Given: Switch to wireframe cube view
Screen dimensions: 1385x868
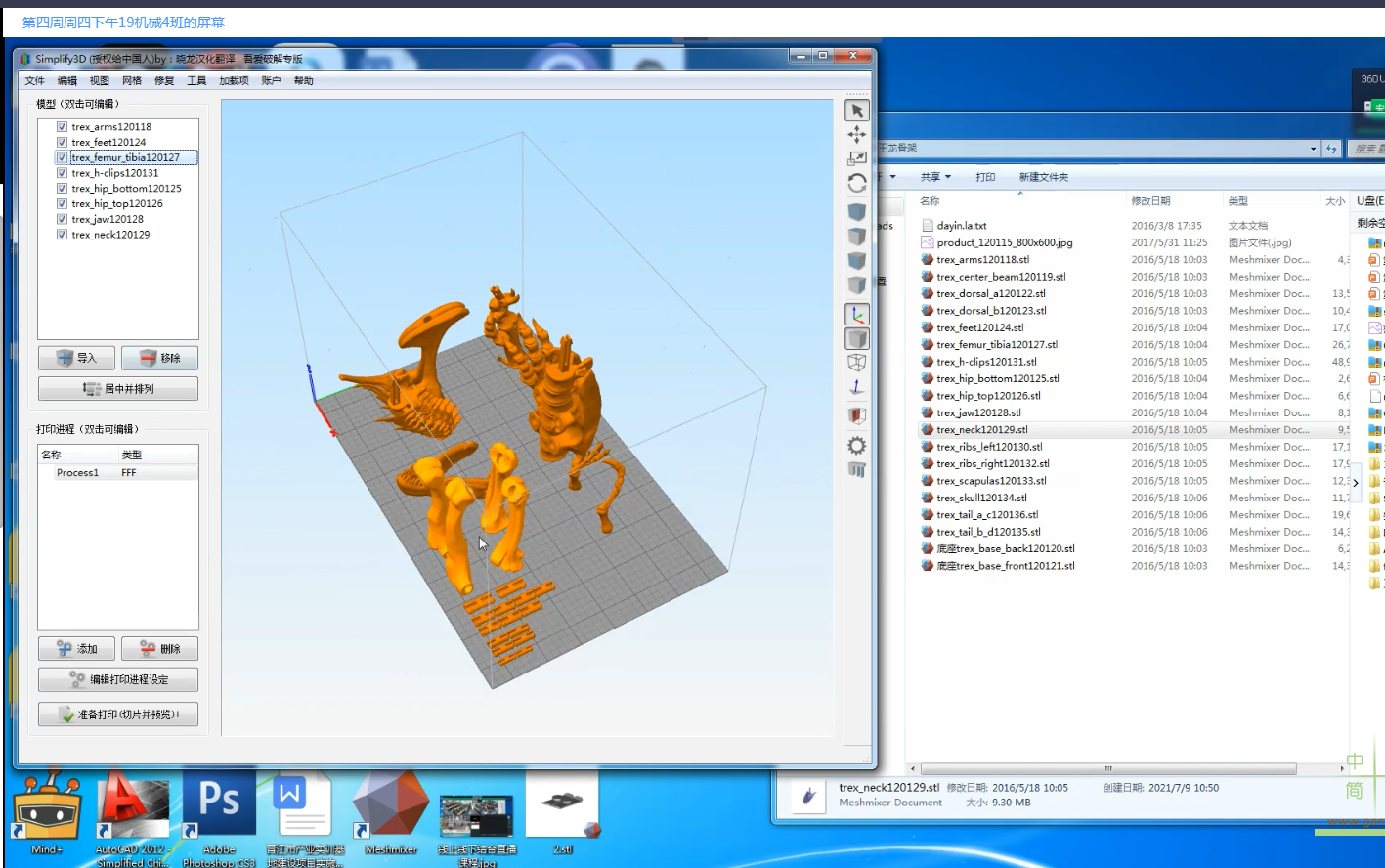Looking at the screenshot, I should 857,363.
